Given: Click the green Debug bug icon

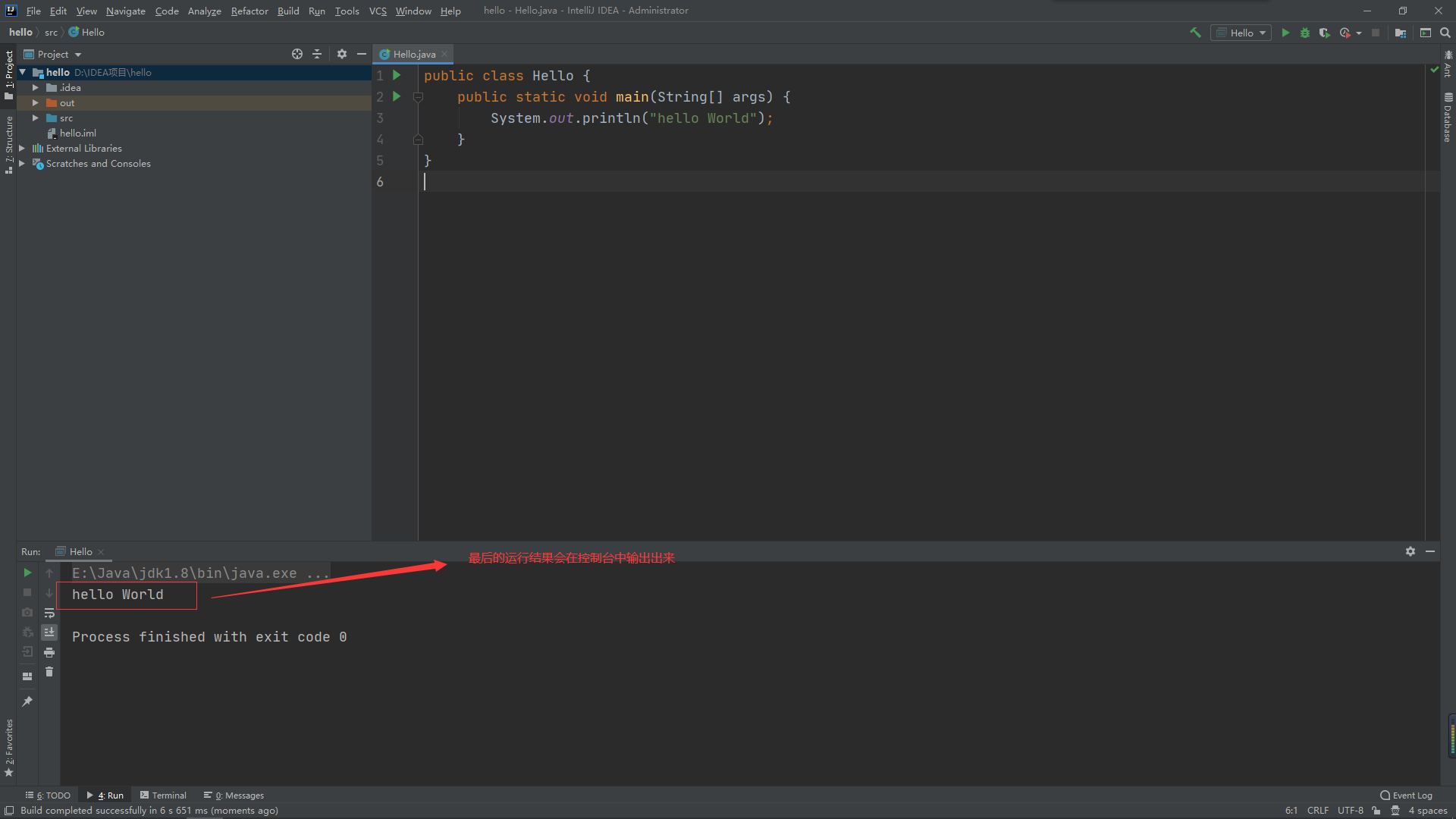Looking at the screenshot, I should (x=1305, y=33).
